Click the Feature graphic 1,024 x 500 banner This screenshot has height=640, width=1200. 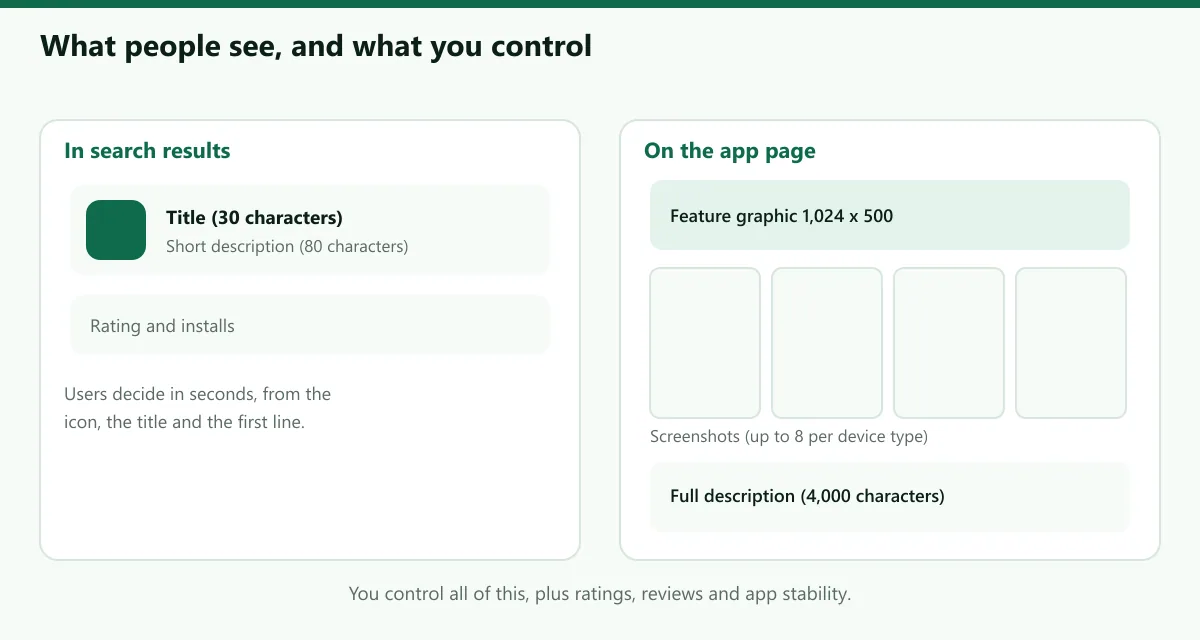click(890, 215)
